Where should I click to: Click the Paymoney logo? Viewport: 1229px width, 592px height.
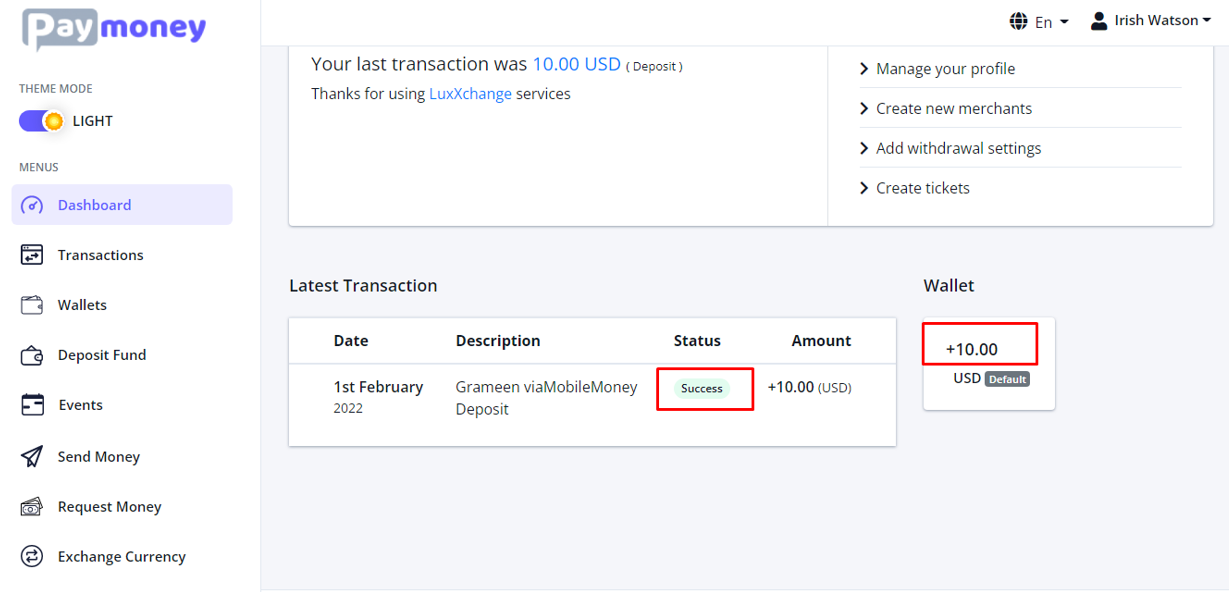click(x=114, y=28)
